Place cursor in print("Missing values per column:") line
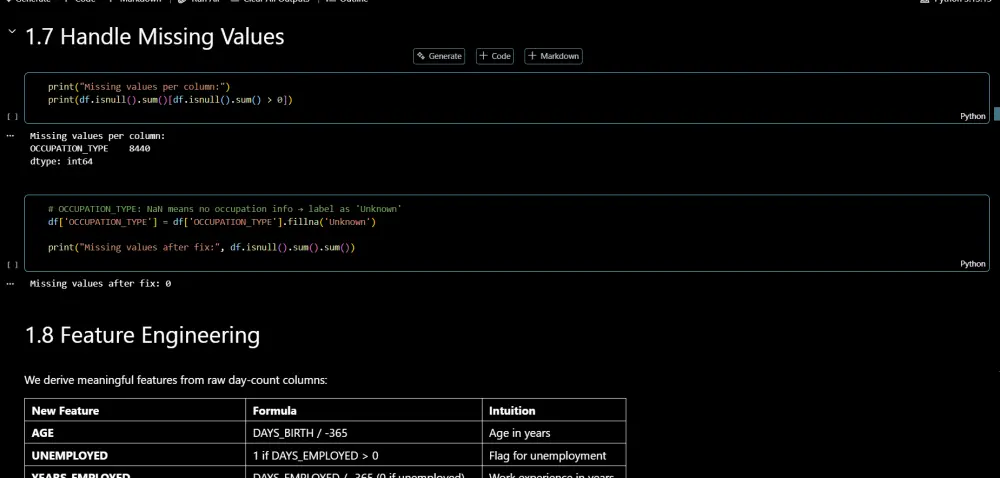The image size is (1000, 478). point(138,87)
